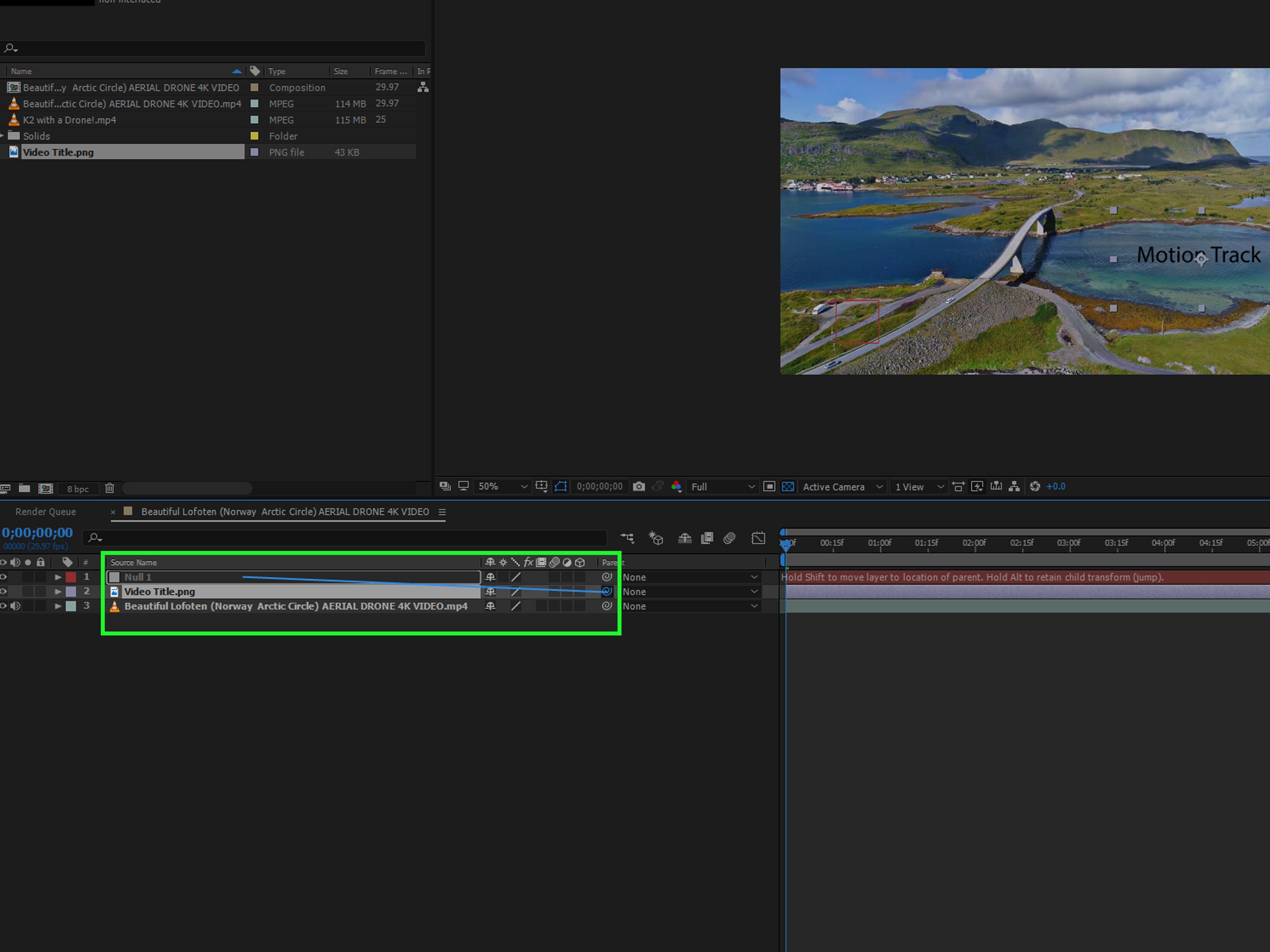Open the Graph Editor in timeline
This screenshot has height=952, width=1270.
tap(758, 538)
